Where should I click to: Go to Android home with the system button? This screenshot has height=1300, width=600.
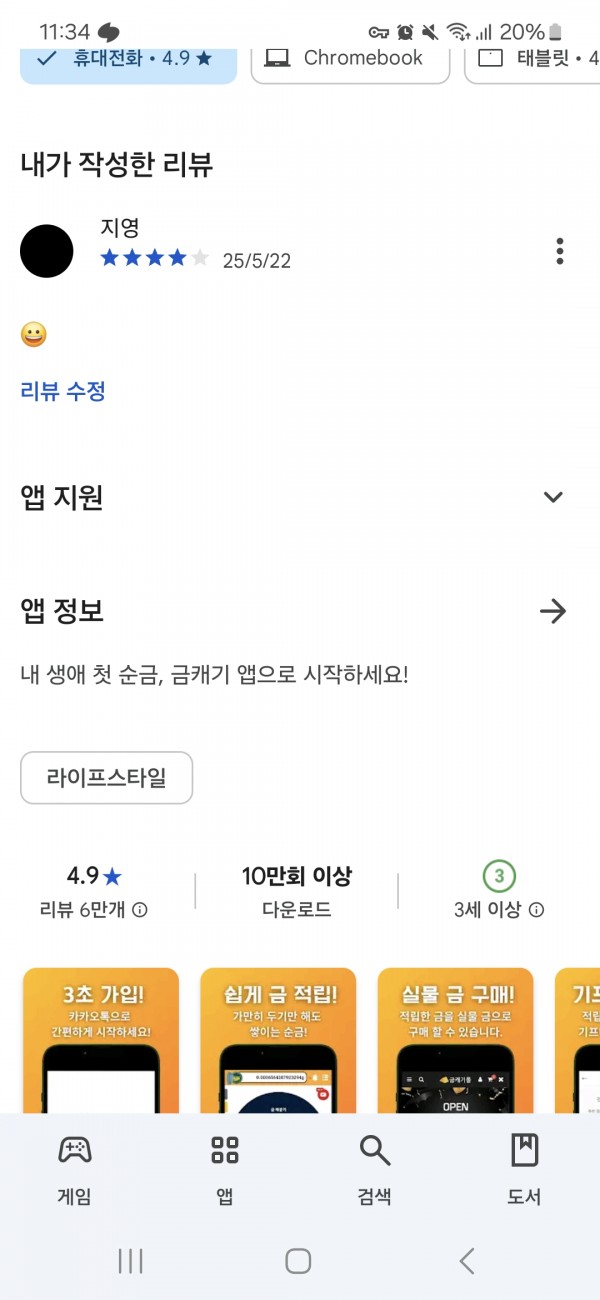(x=298, y=1261)
